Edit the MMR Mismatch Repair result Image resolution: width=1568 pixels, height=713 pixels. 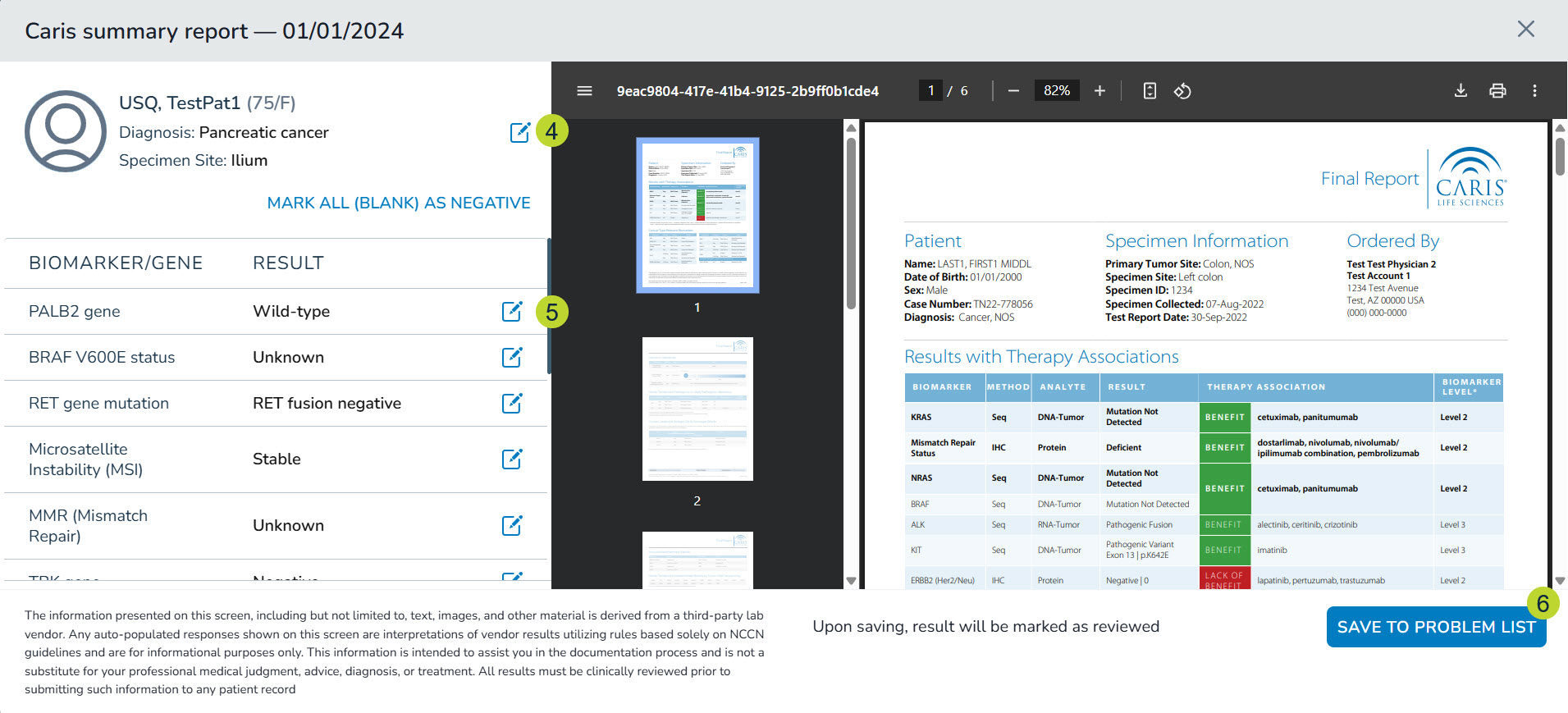coord(512,525)
